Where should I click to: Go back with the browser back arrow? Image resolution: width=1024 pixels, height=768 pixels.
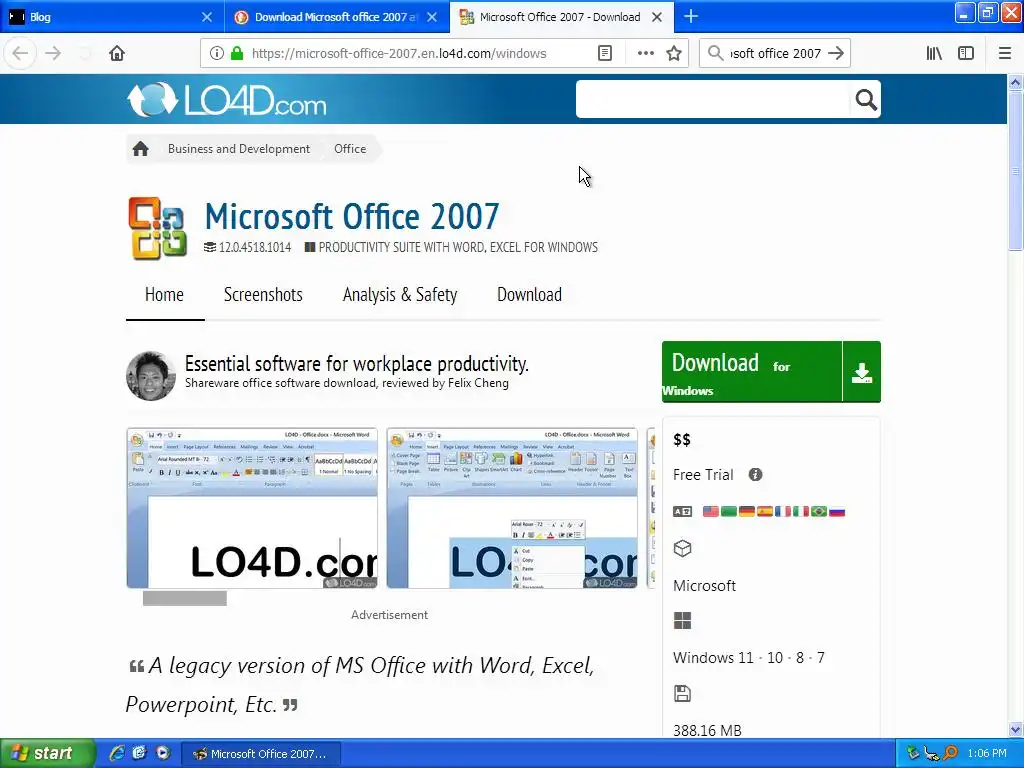(20, 53)
